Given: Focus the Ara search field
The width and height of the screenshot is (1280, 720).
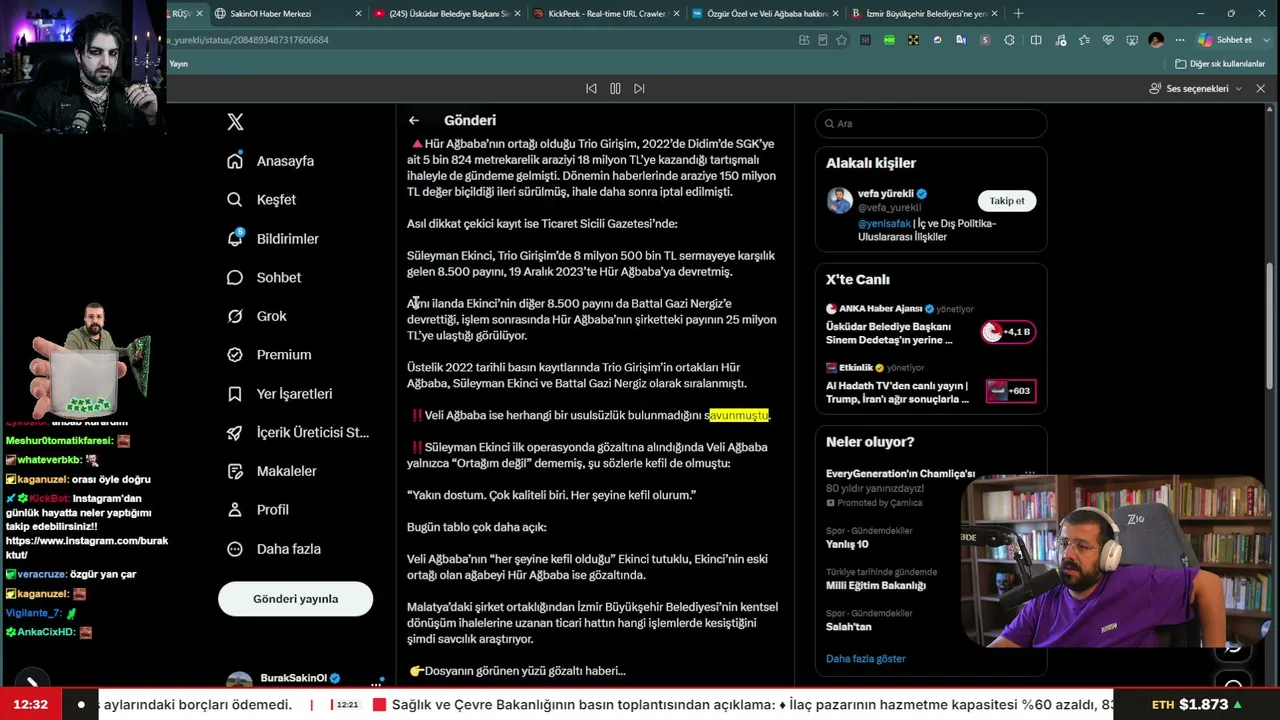Looking at the screenshot, I should 931,124.
